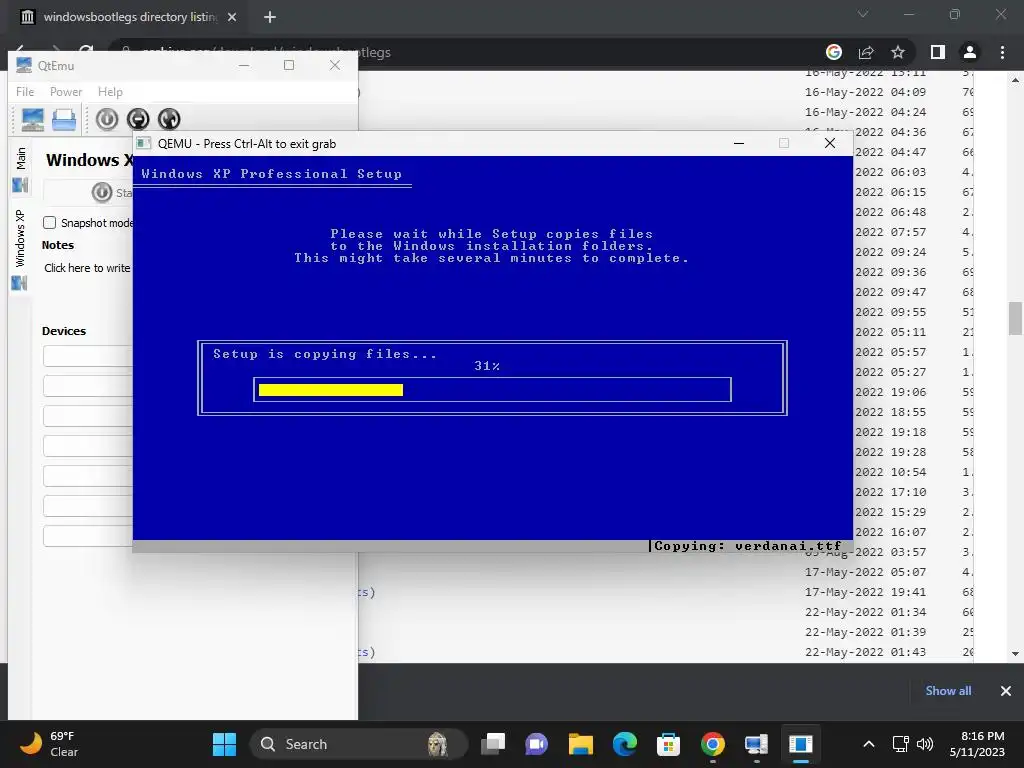Click the share page icon in Chrome
This screenshot has height=768, width=1024.
866,52
